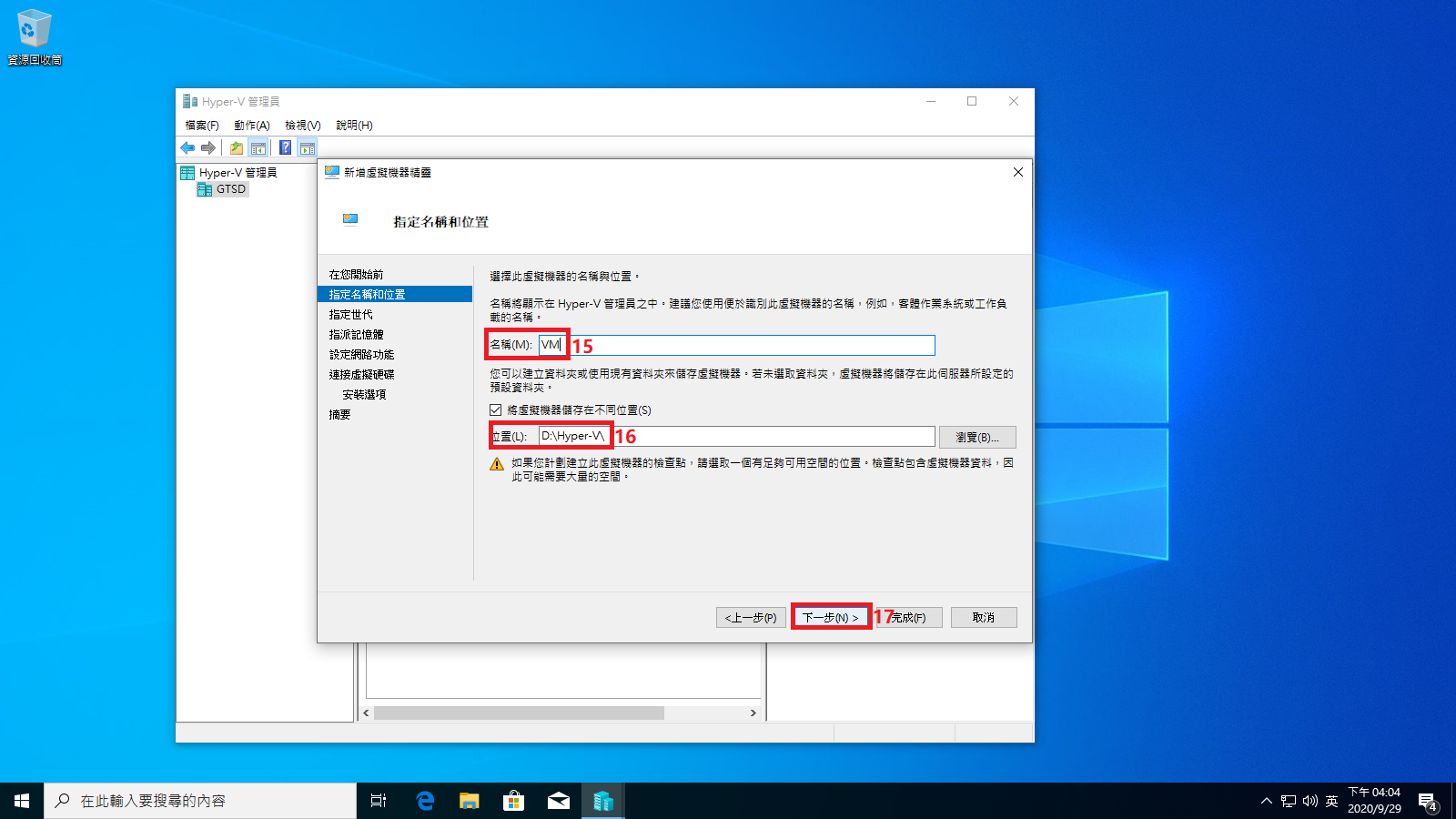Open Microsoft Edge from the taskbar

[424, 801]
